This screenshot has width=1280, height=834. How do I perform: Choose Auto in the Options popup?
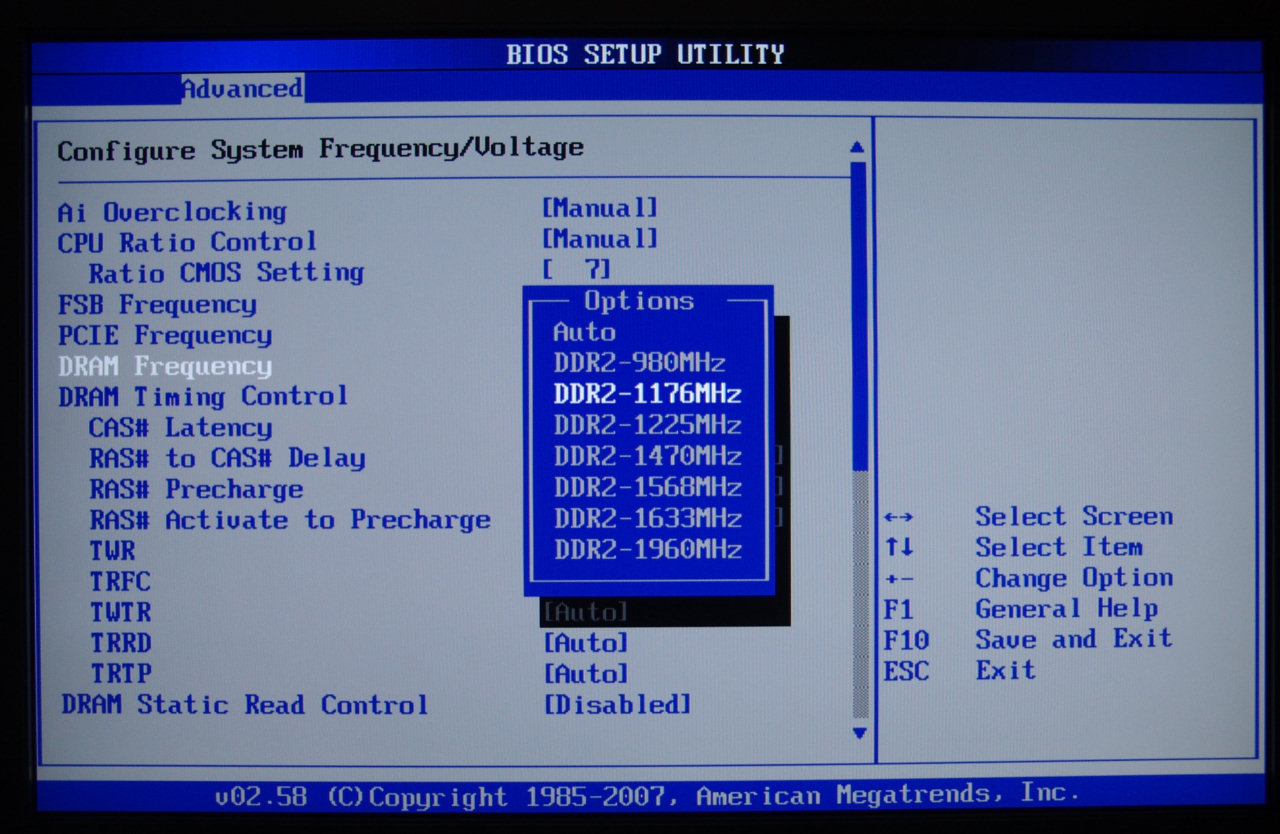pyautogui.click(x=584, y=332)
